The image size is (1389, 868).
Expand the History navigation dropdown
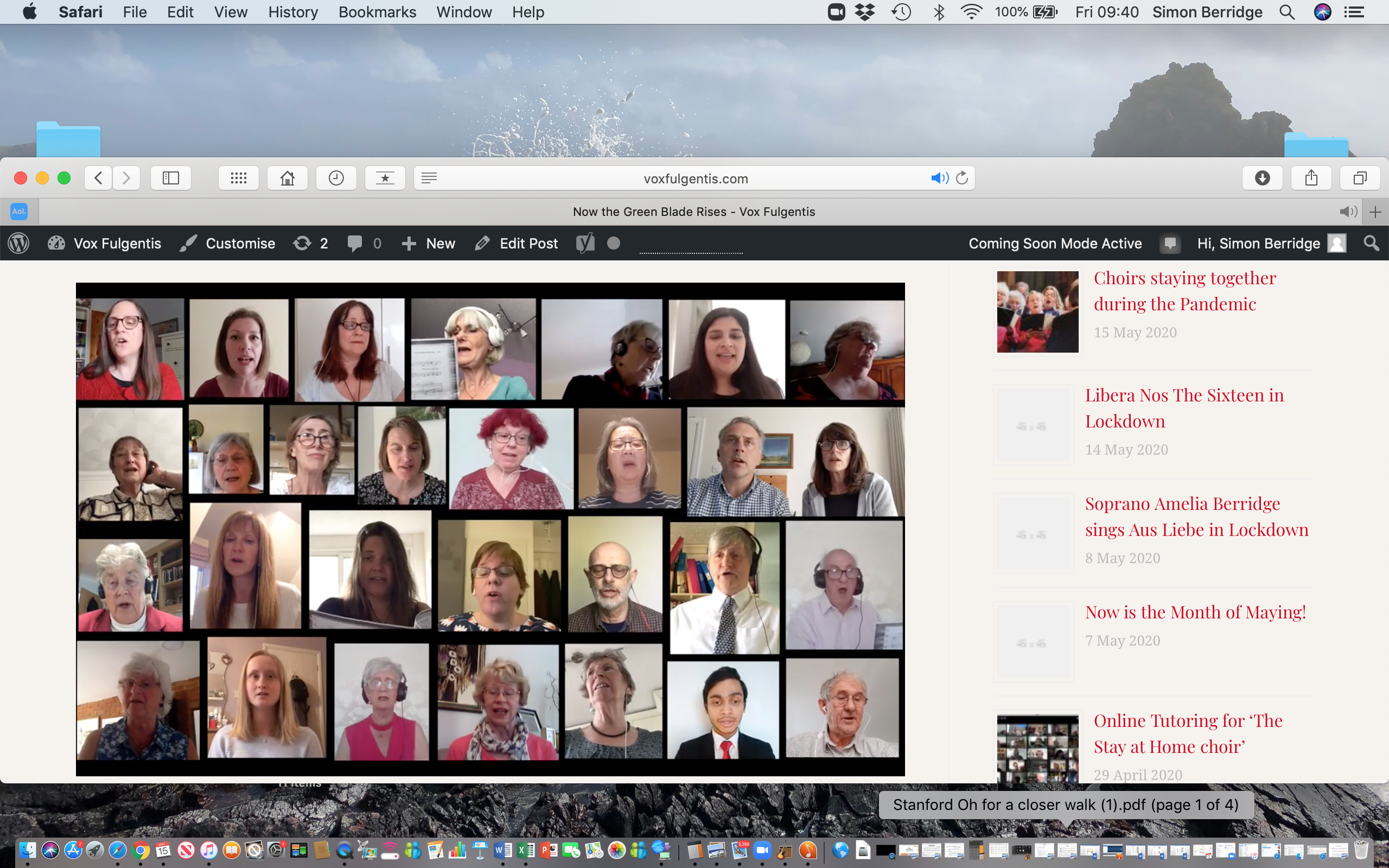(x=294, y=10)
